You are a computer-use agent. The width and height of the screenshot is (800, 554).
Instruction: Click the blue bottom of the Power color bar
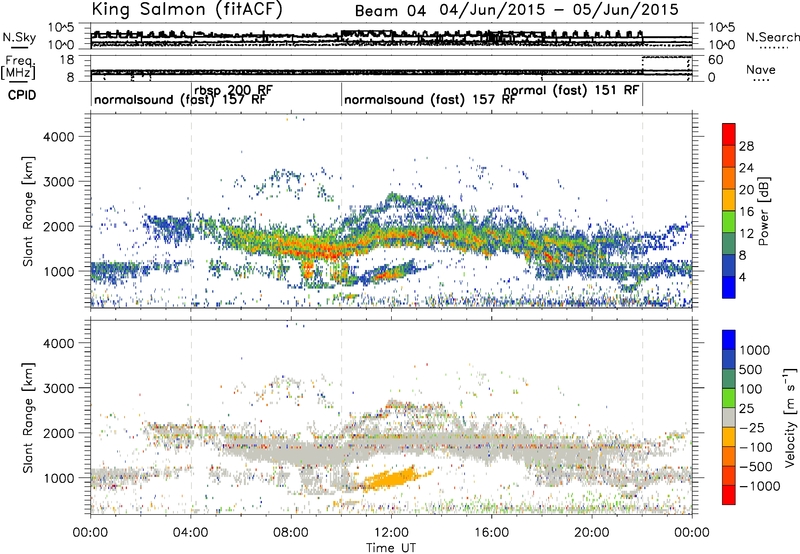729,287
